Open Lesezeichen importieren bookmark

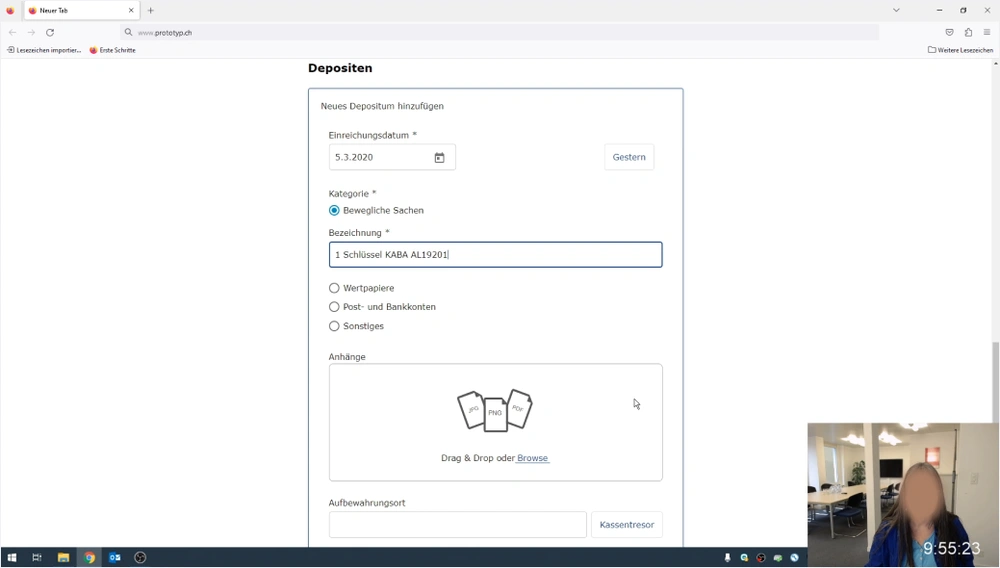pos(44,50)
